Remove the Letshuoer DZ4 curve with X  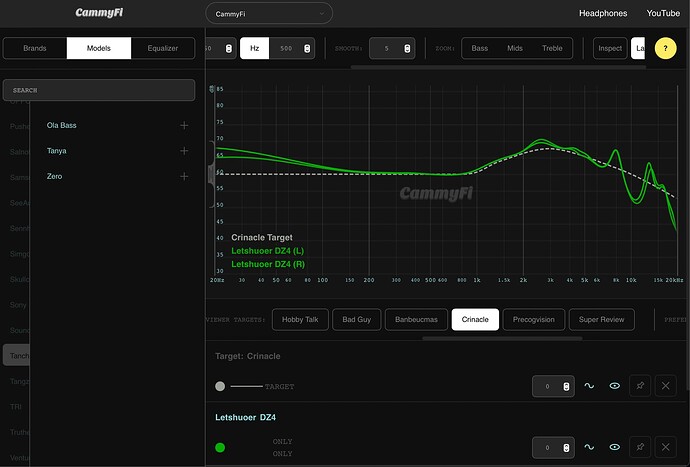point(665,447)
